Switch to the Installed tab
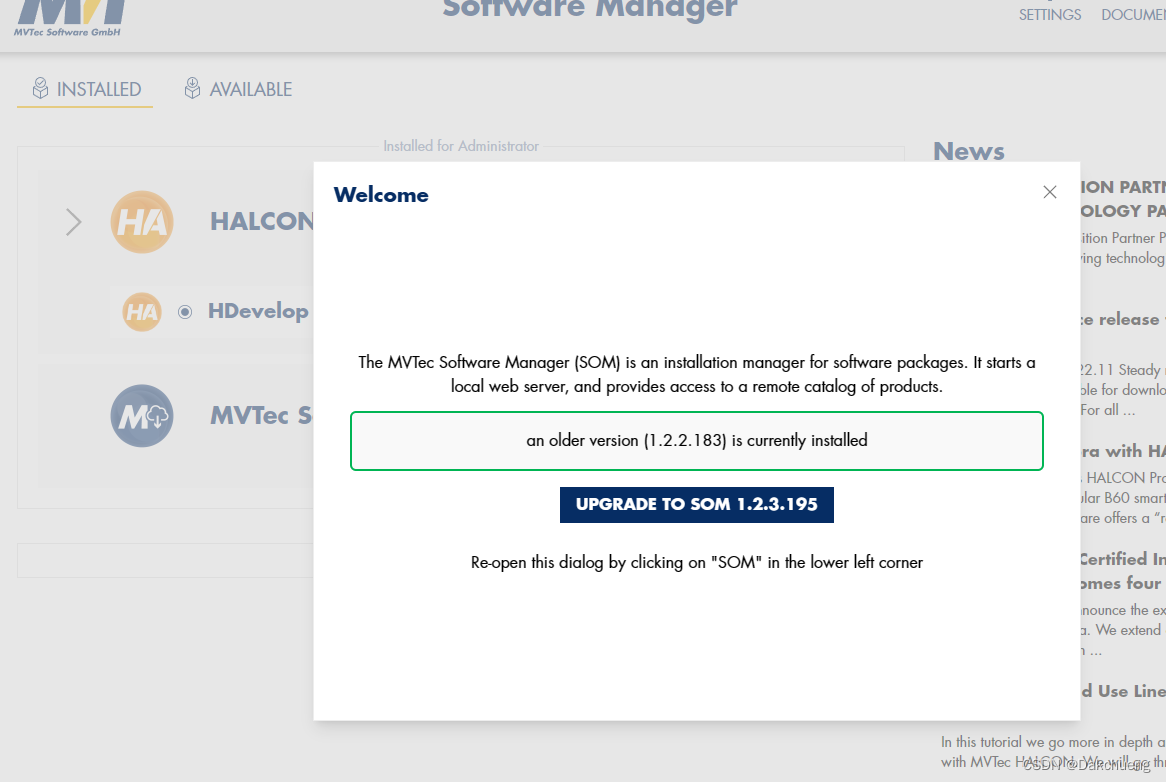The width and height of the screenshot is (1166, 782). point(86,89)
